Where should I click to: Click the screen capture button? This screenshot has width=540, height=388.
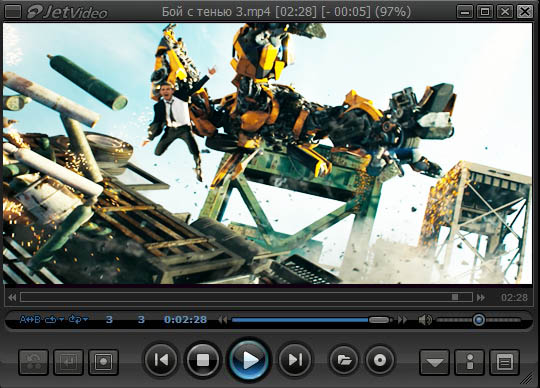click(103, 362)
